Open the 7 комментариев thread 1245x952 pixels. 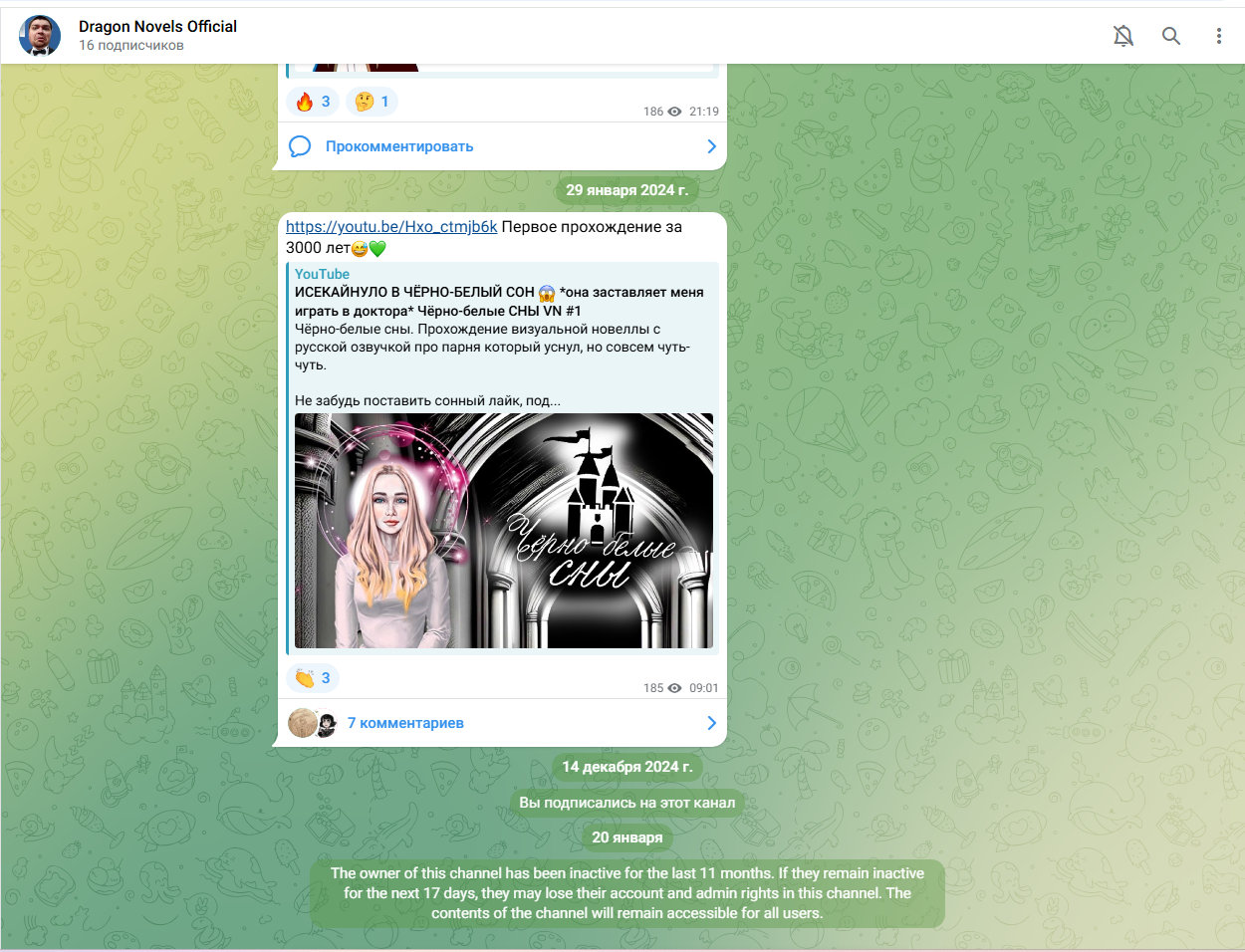point(405,723)
